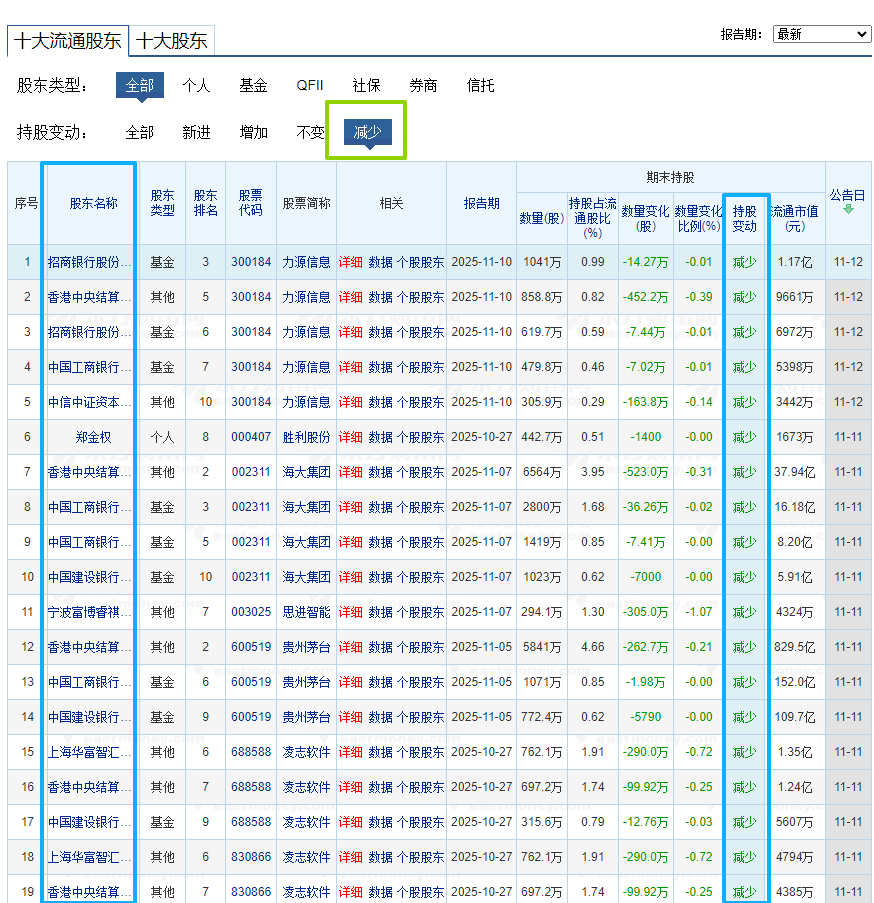This screenshot has width=874, height=903.
Task: Open the 报告期 dropdown showing 最新
Action: pyautogui.click(x=822, y=35)
